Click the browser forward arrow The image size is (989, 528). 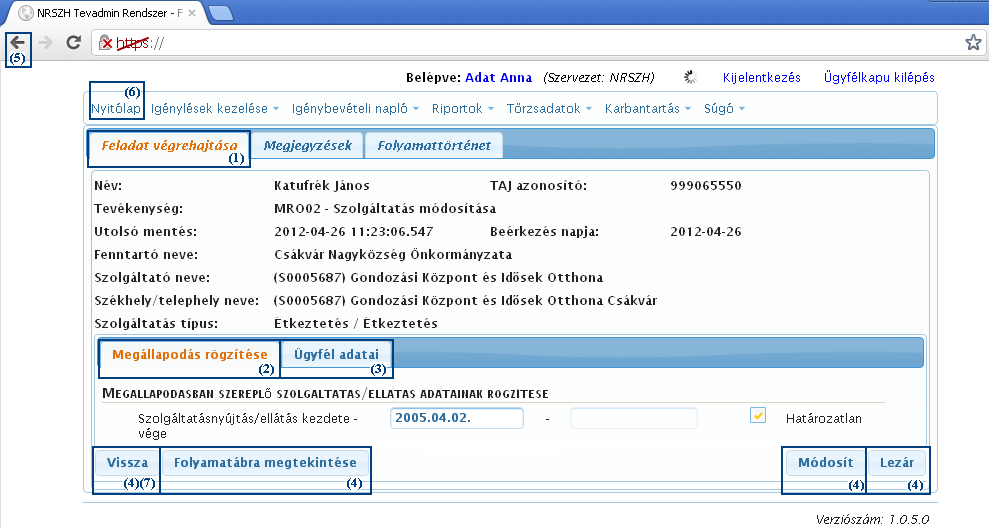point(45,42)
